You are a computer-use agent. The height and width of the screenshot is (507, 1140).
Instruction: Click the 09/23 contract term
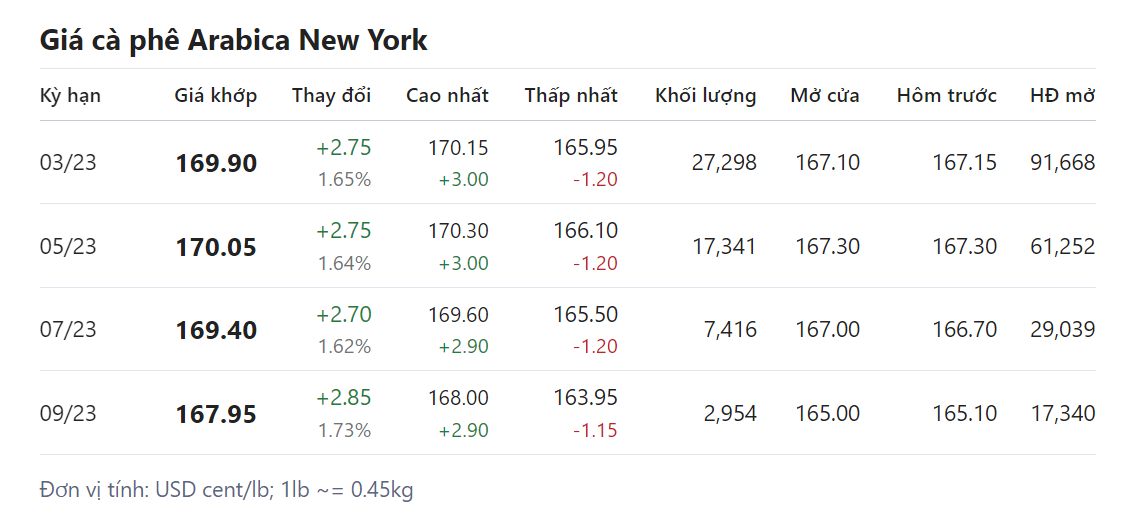point(68,413)
